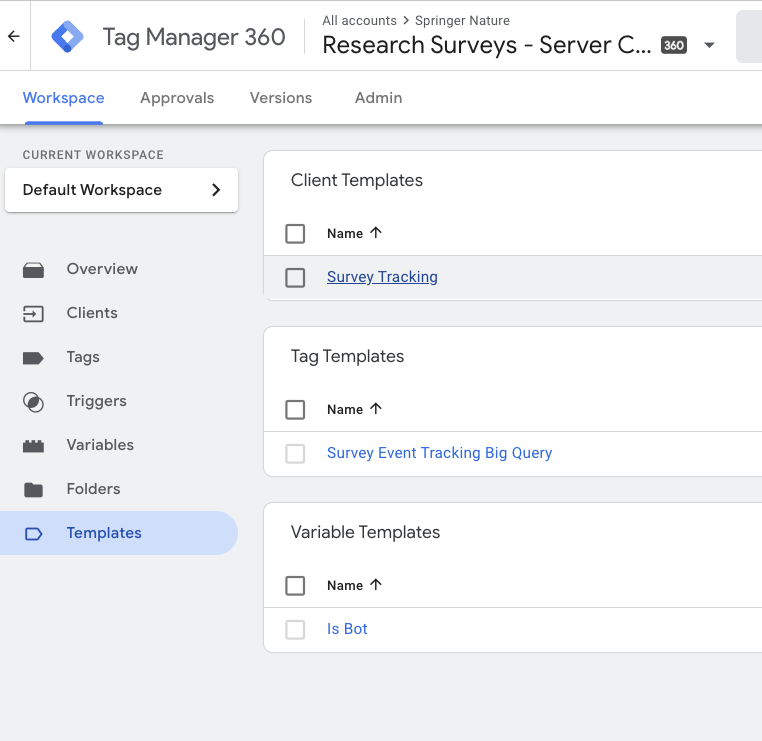762x741 pixels.
Task: Check Survey Event Tracking Big Query checkbox
Action: pos(295,454)
